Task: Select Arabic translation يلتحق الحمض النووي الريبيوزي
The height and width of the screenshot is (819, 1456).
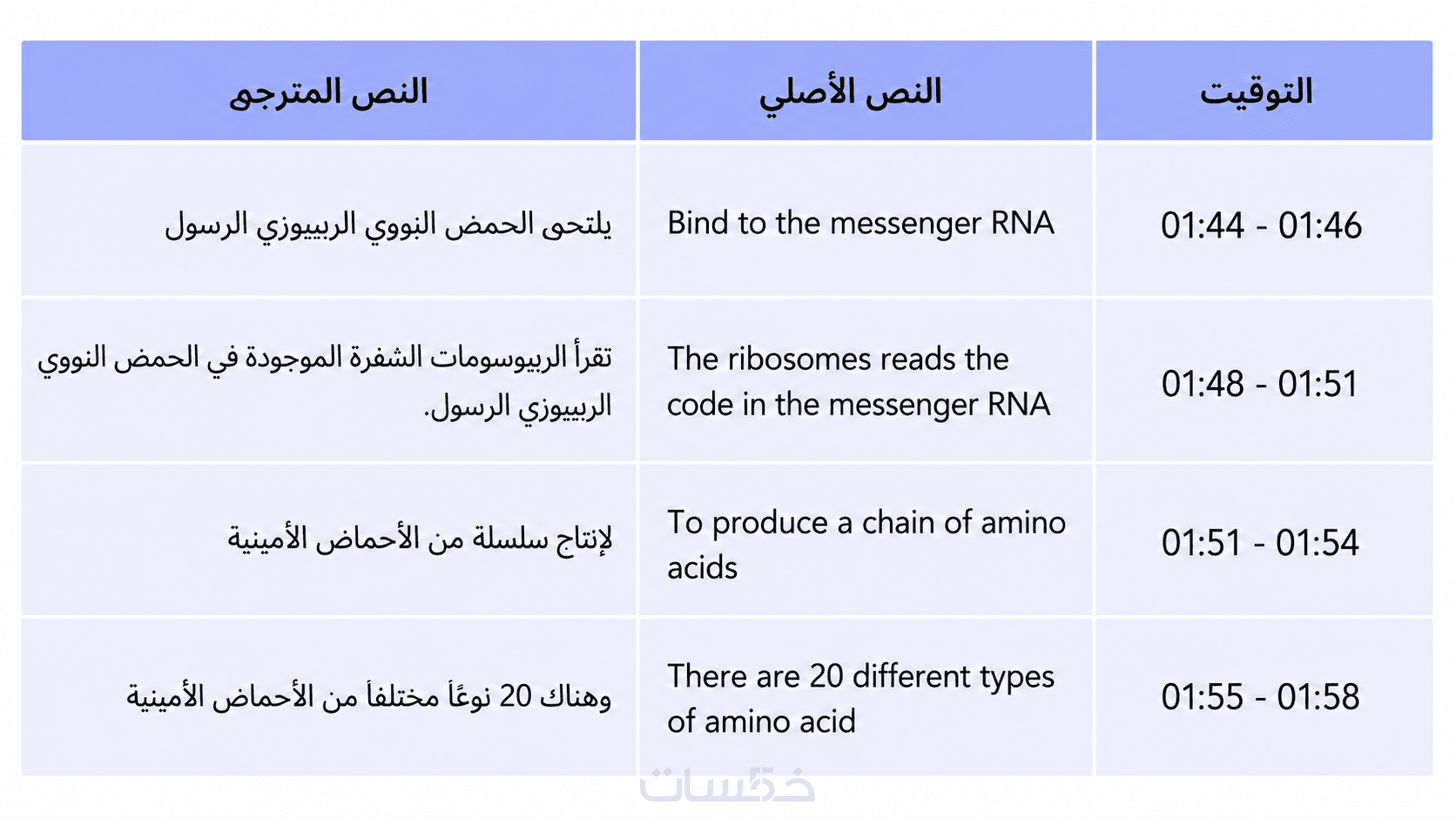Action: click(x=388, y=225)
